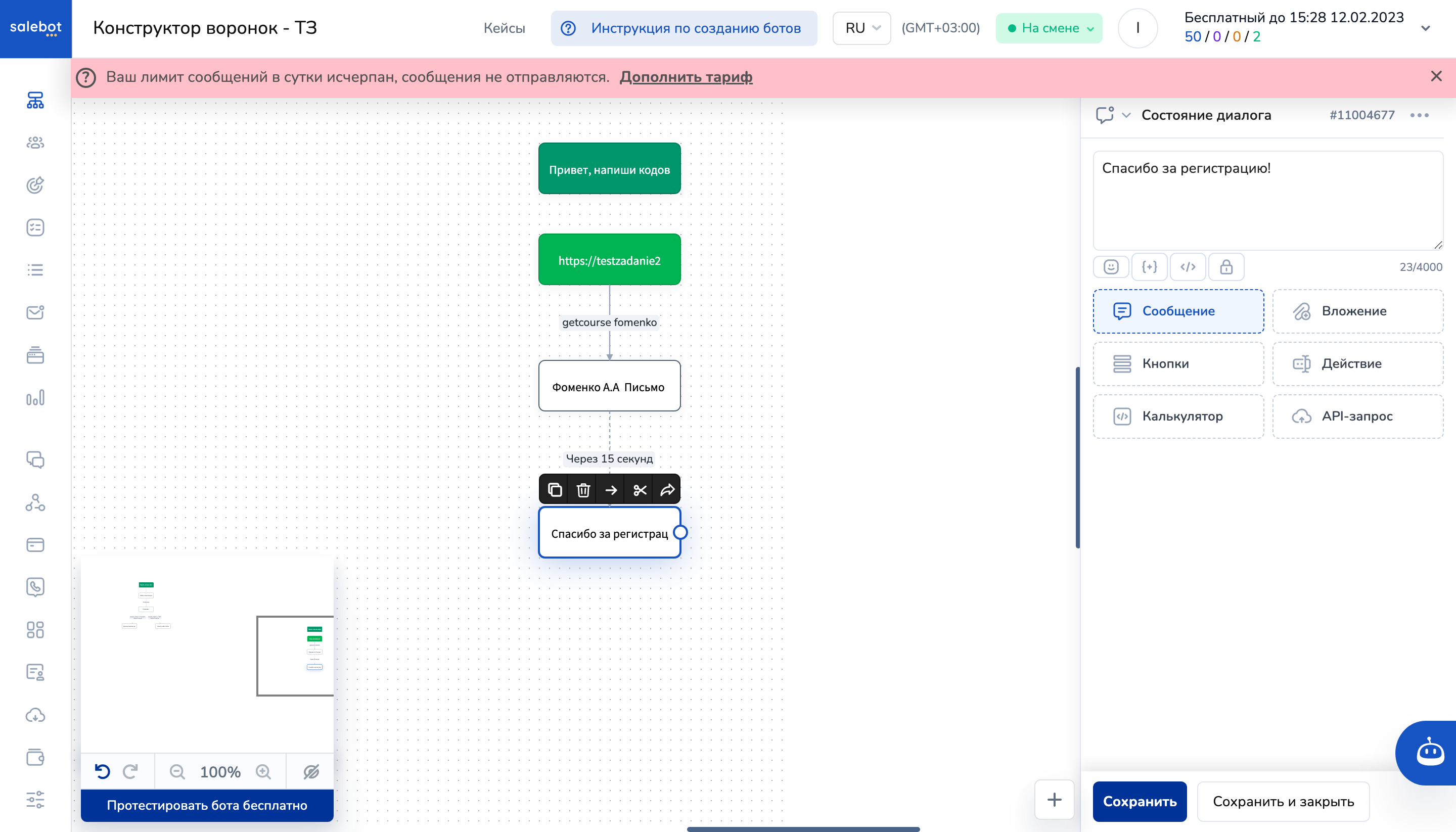Open the funnel constructor sidebar icon
The height and width of the screenshot is (832, 1456).
tap(35, 101)
